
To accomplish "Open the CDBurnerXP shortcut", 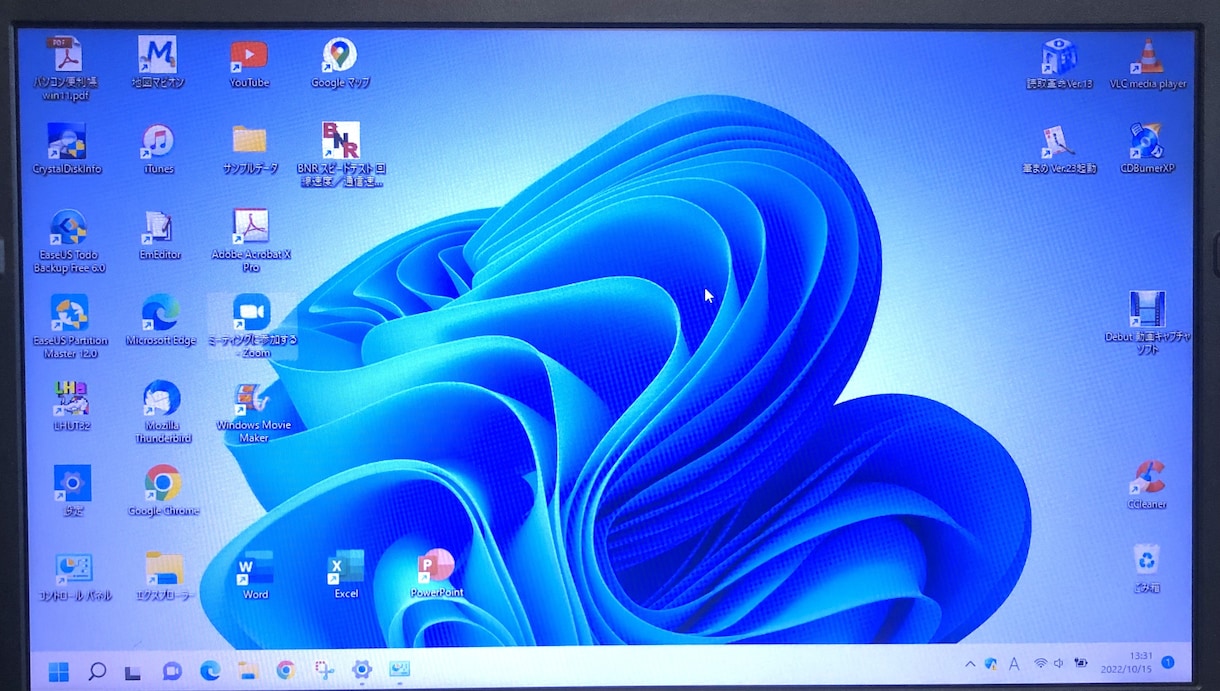I will pos(1147,148).
